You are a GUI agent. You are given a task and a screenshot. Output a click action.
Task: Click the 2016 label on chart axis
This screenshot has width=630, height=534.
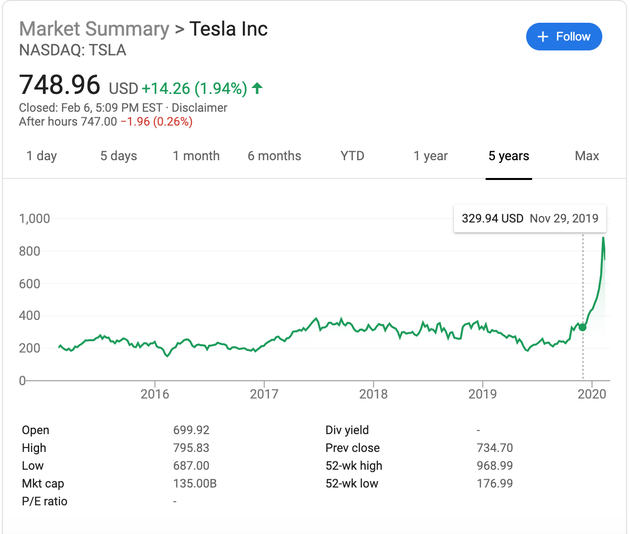point(155,394)
